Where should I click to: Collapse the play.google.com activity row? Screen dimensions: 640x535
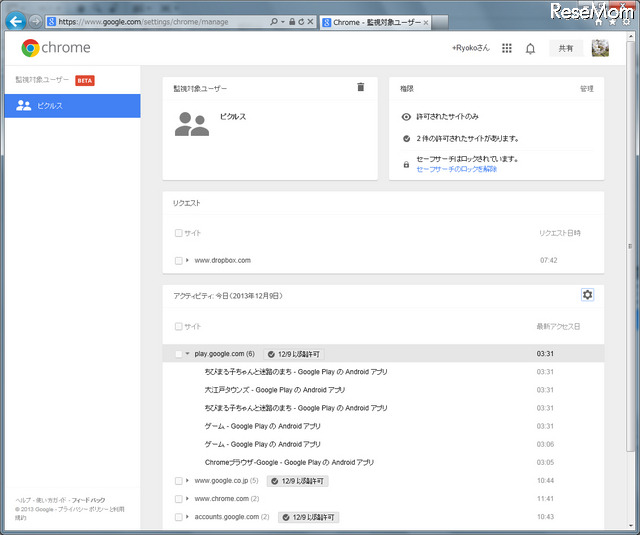point(187,353)
